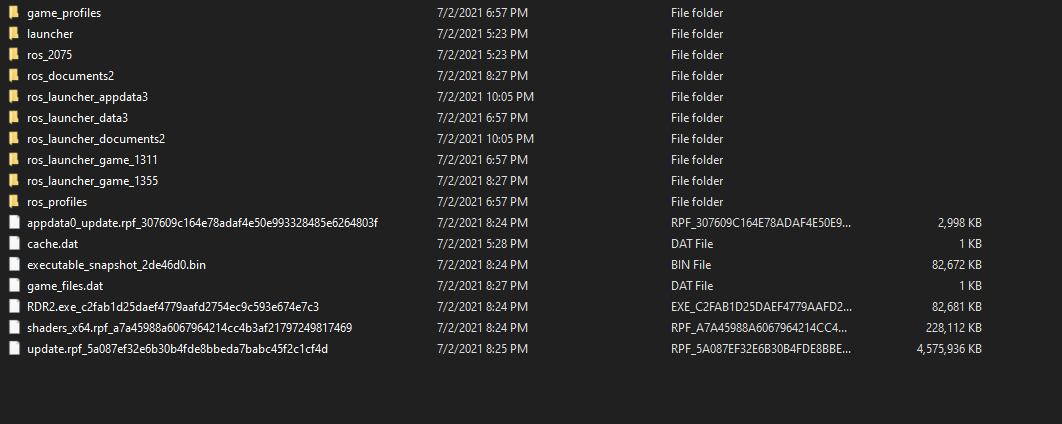Select the update.rpf file name
This screenshot has width=1062, height=424.
pyautogui.click(x=177, y=349)
